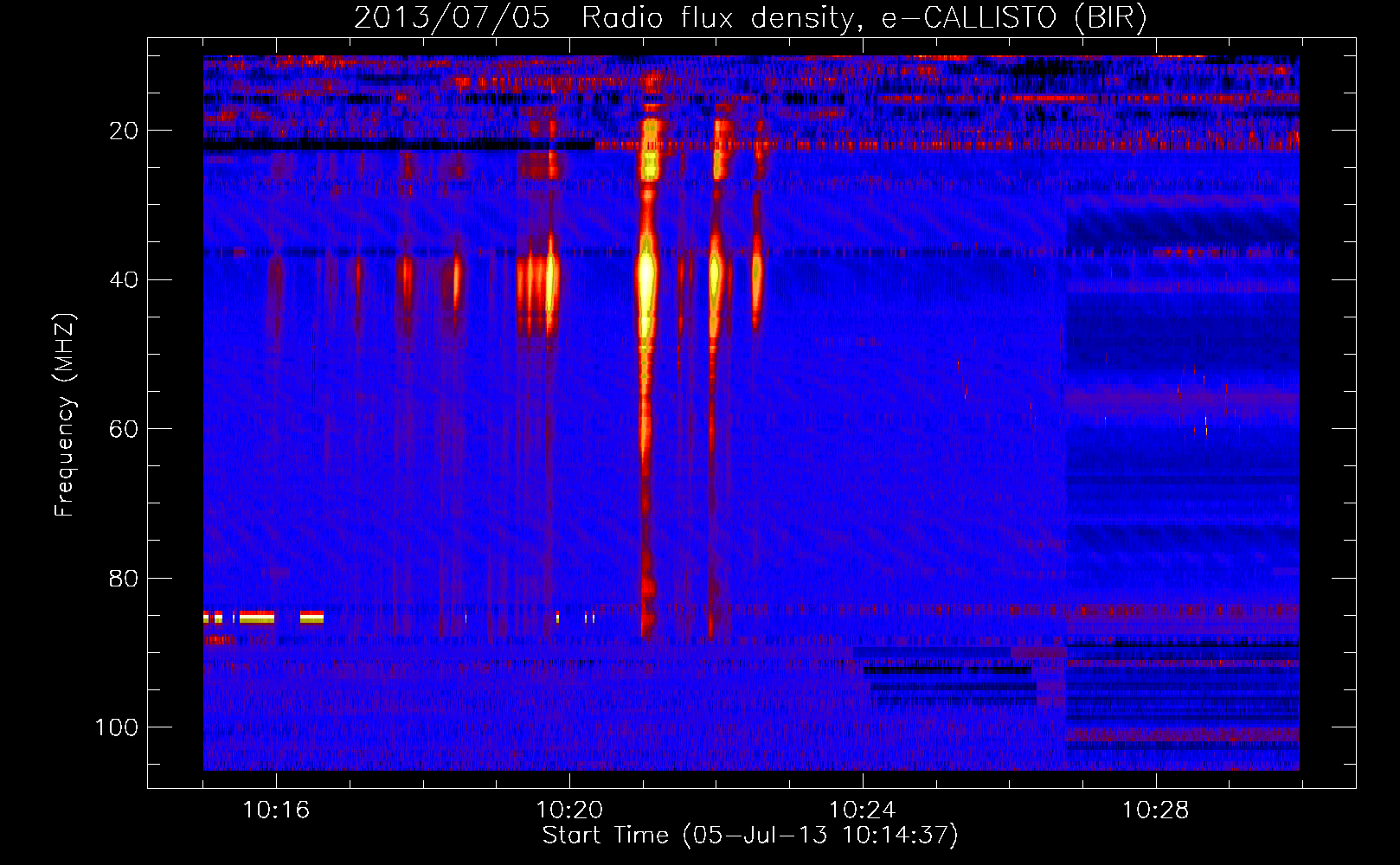Click the '10:20' time tick label
This screenshot has height=865, width=1400.
[x=569, y=811]
